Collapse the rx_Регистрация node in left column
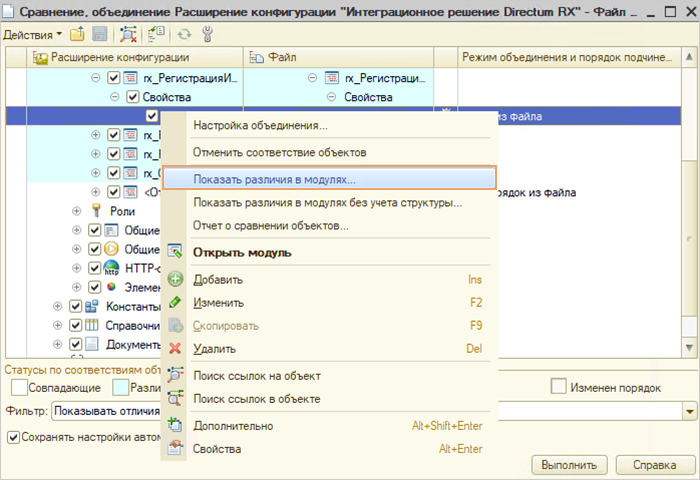 (x=96, y=77)
